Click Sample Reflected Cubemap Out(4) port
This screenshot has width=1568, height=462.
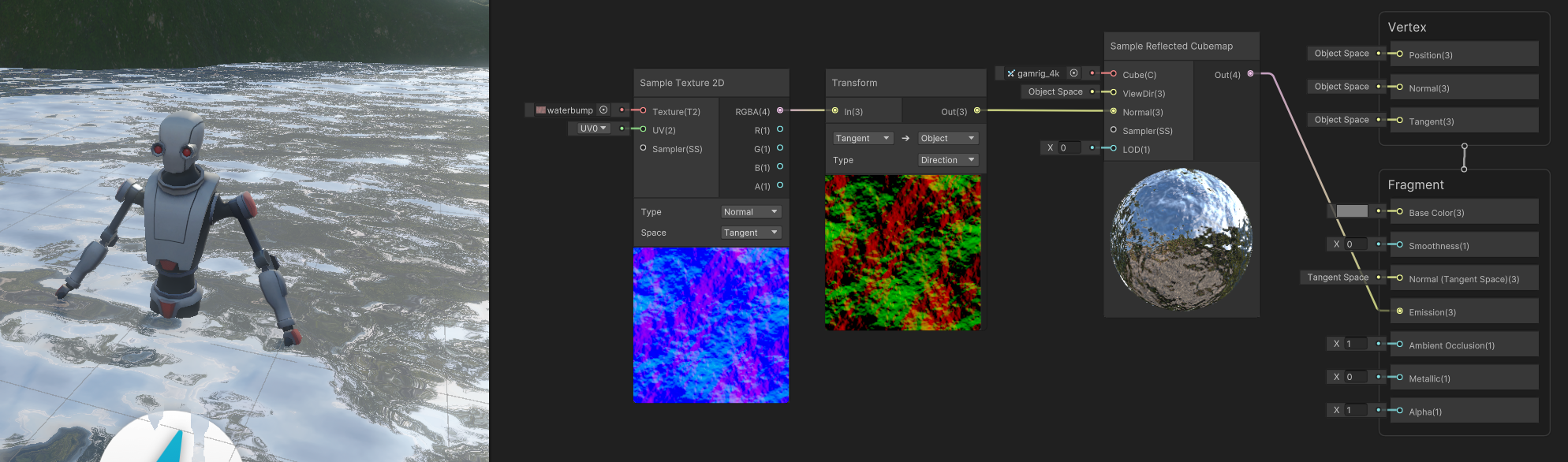[1250, 73]
